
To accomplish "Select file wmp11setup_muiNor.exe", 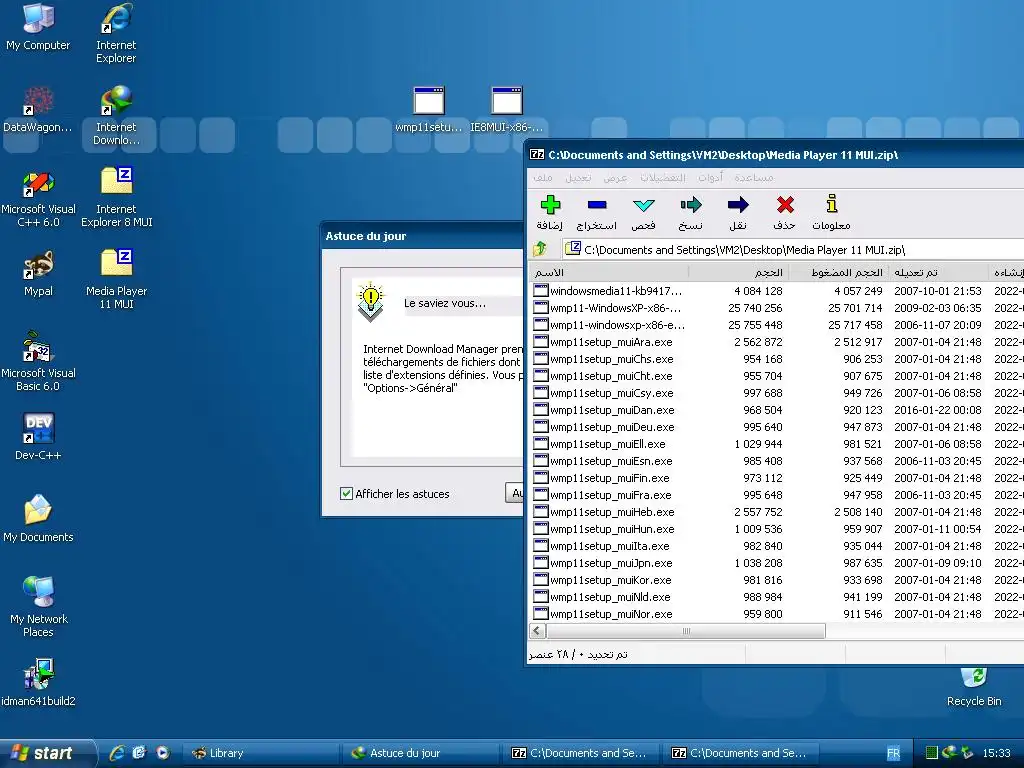I will click(x=611, y=613).
